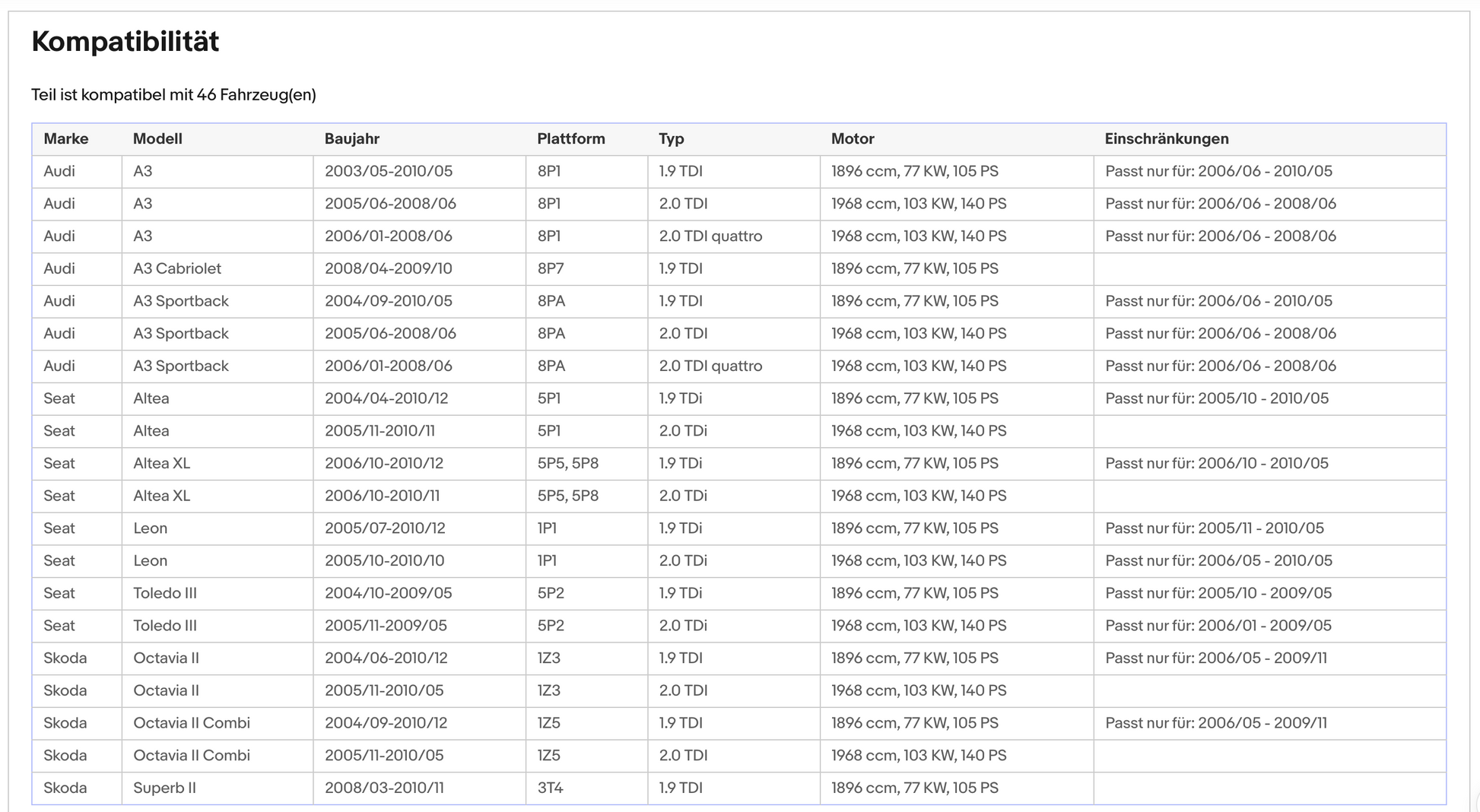Select Octavia II Combi 2.0 TDI row
1480x812 pixels.
738,756
